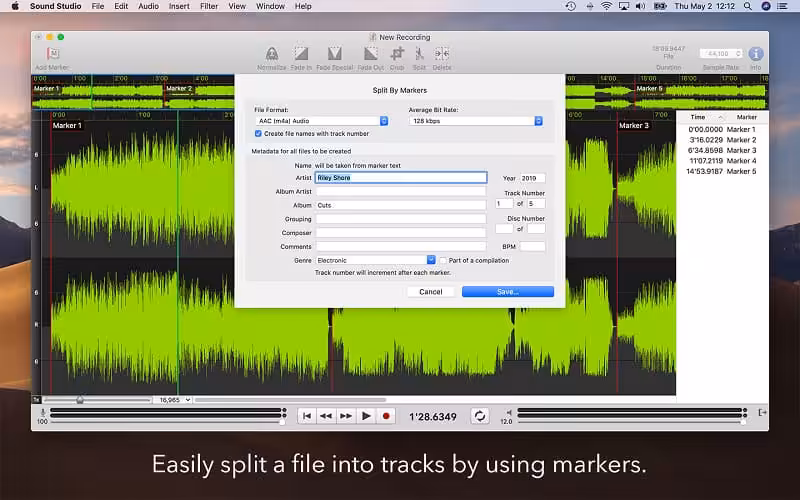Open the Apple menu
The width and height of the screenshot is (800, 500).
coord(15,6)
